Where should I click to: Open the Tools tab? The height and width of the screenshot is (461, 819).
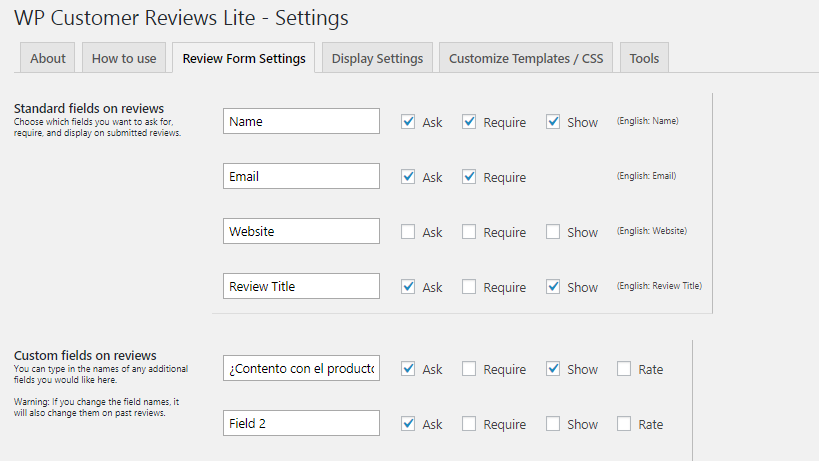(x=644, y=58)
